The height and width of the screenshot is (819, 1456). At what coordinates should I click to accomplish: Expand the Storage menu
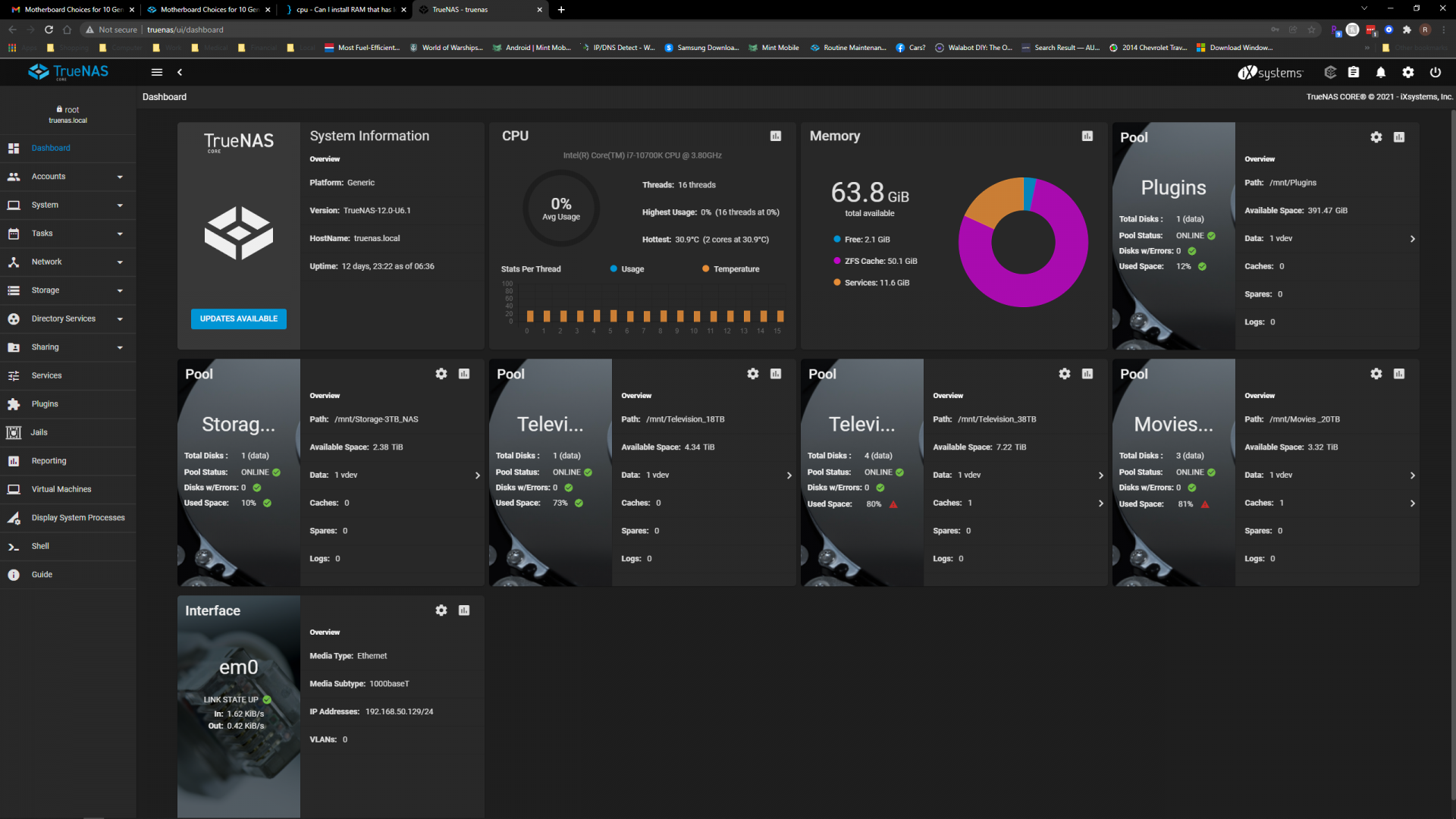click(x=67, y=290)
